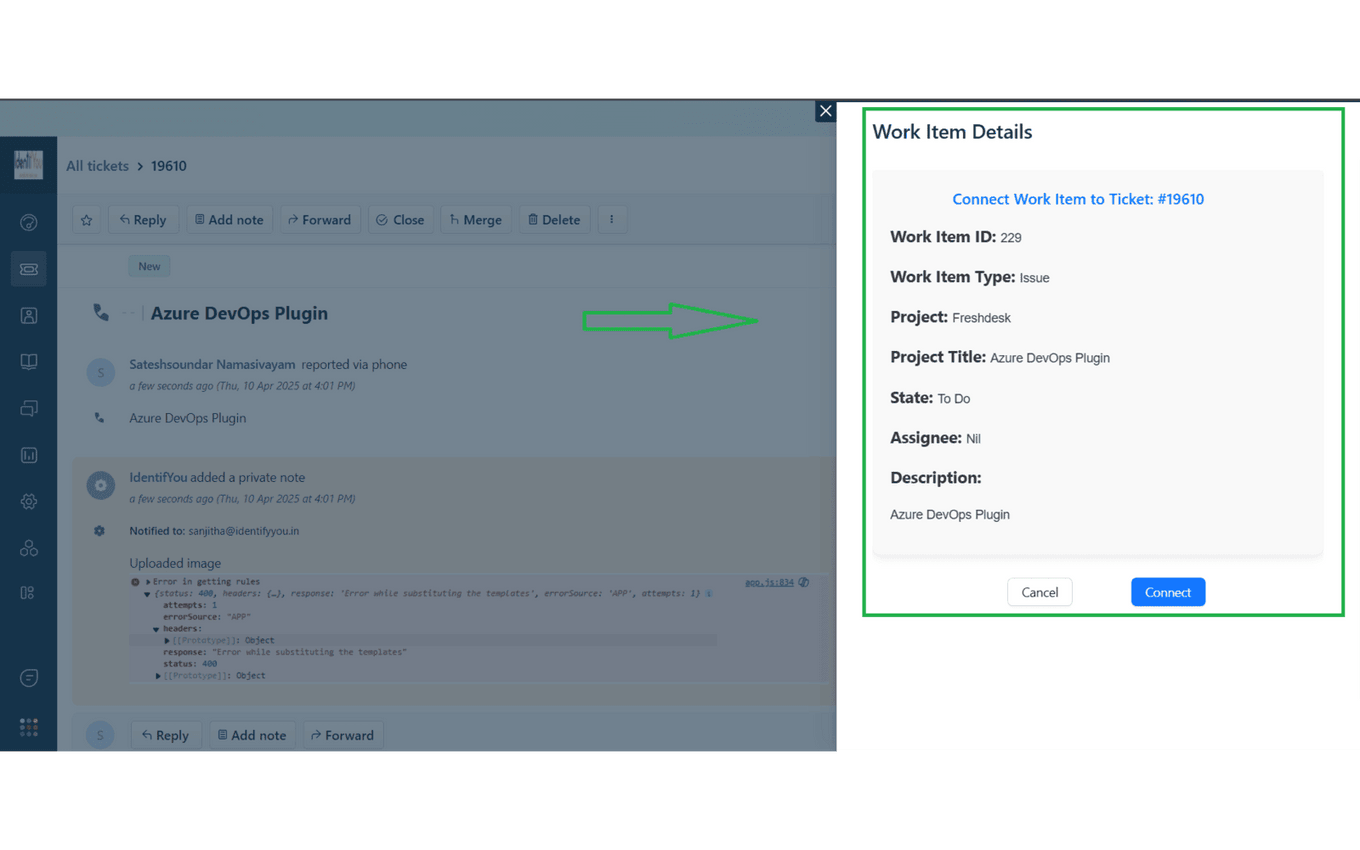The image size is (1360, 850).
Task: Open the Dashboard from the sidebar
Action: (x=28, y=222)
